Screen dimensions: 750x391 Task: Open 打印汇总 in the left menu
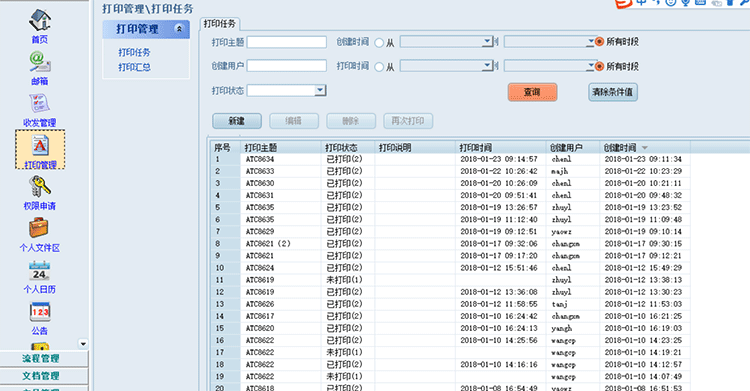(134, 67)
